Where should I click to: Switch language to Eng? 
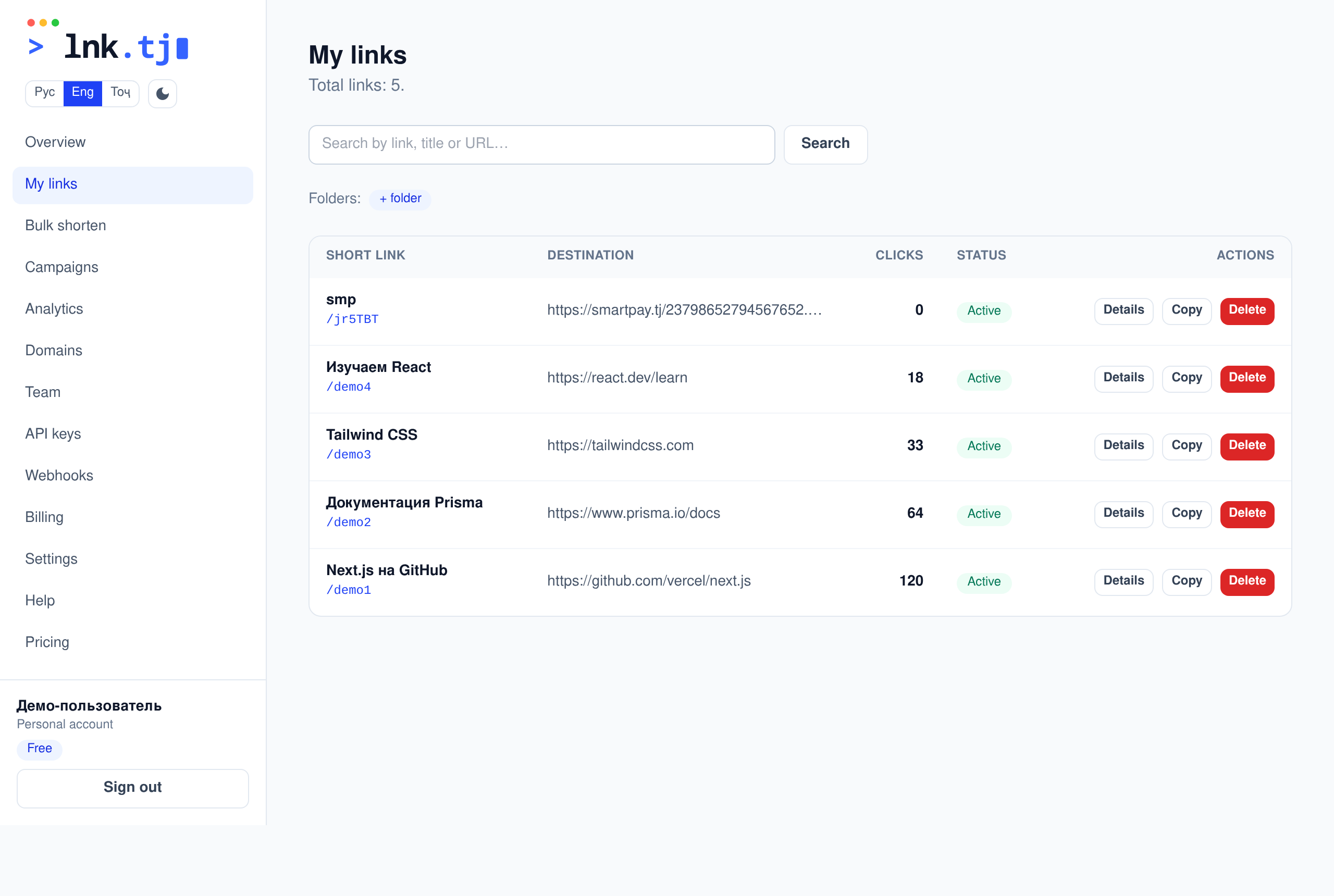tap(83, 93)
